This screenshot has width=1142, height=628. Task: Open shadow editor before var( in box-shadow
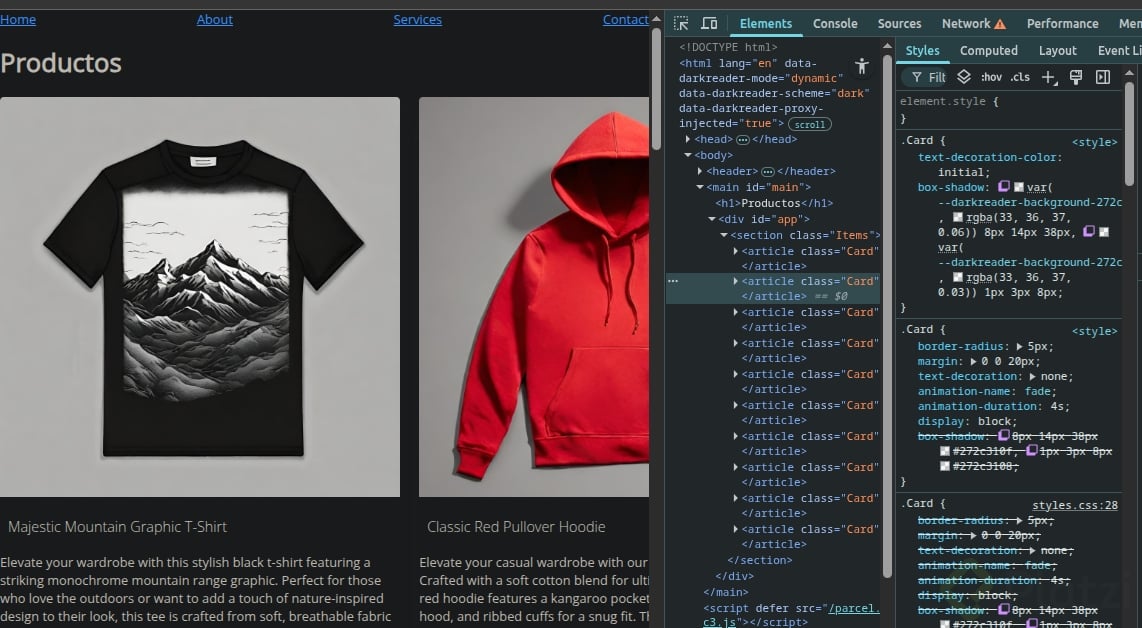[x=1004, y=187]
